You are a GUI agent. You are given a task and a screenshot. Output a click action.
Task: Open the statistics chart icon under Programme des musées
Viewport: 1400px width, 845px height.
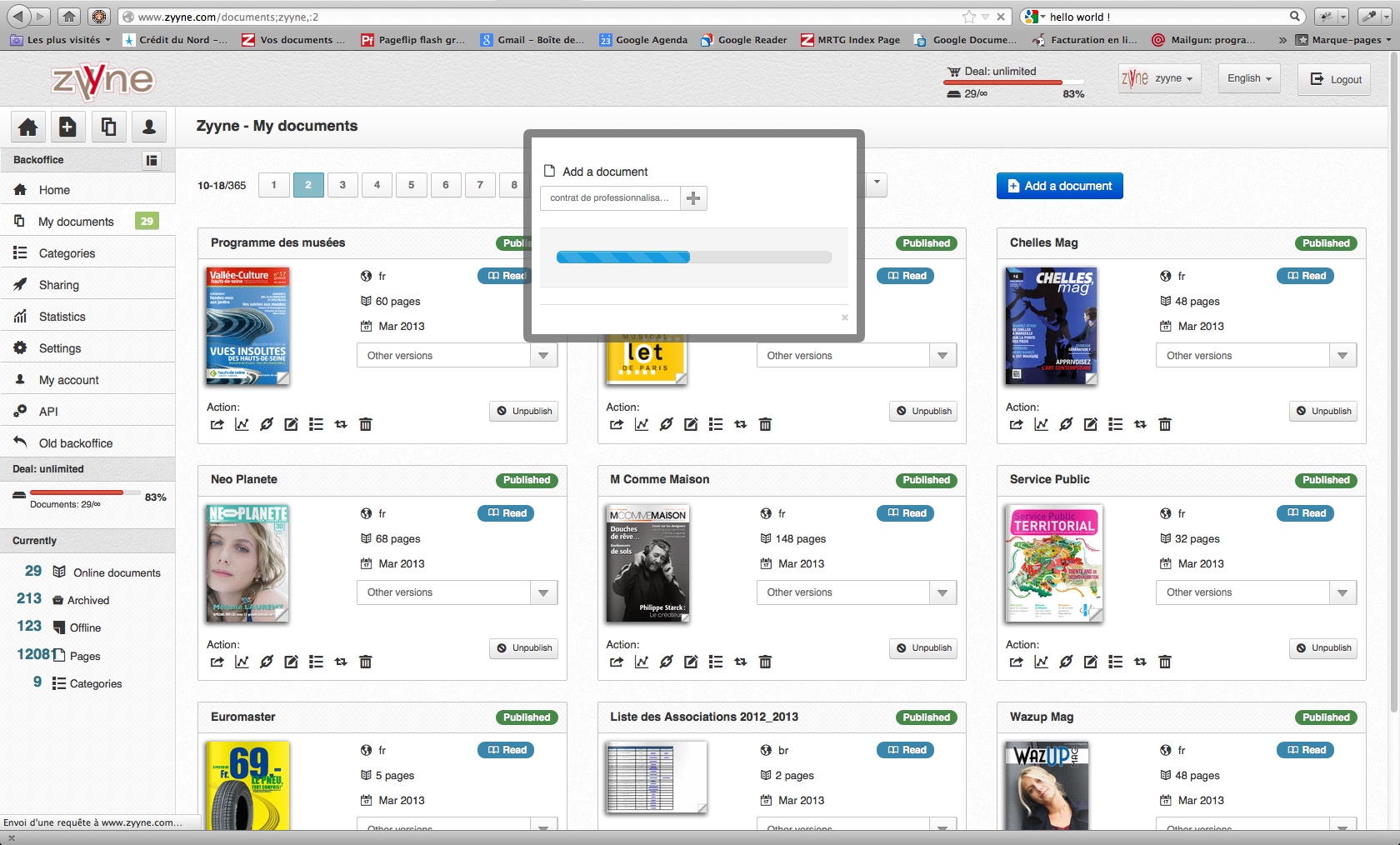(x=242, y=424)
